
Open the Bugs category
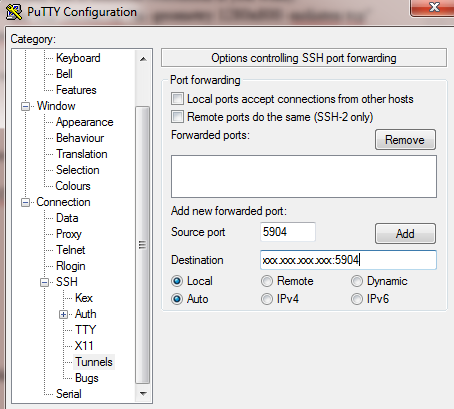point(87,378)
